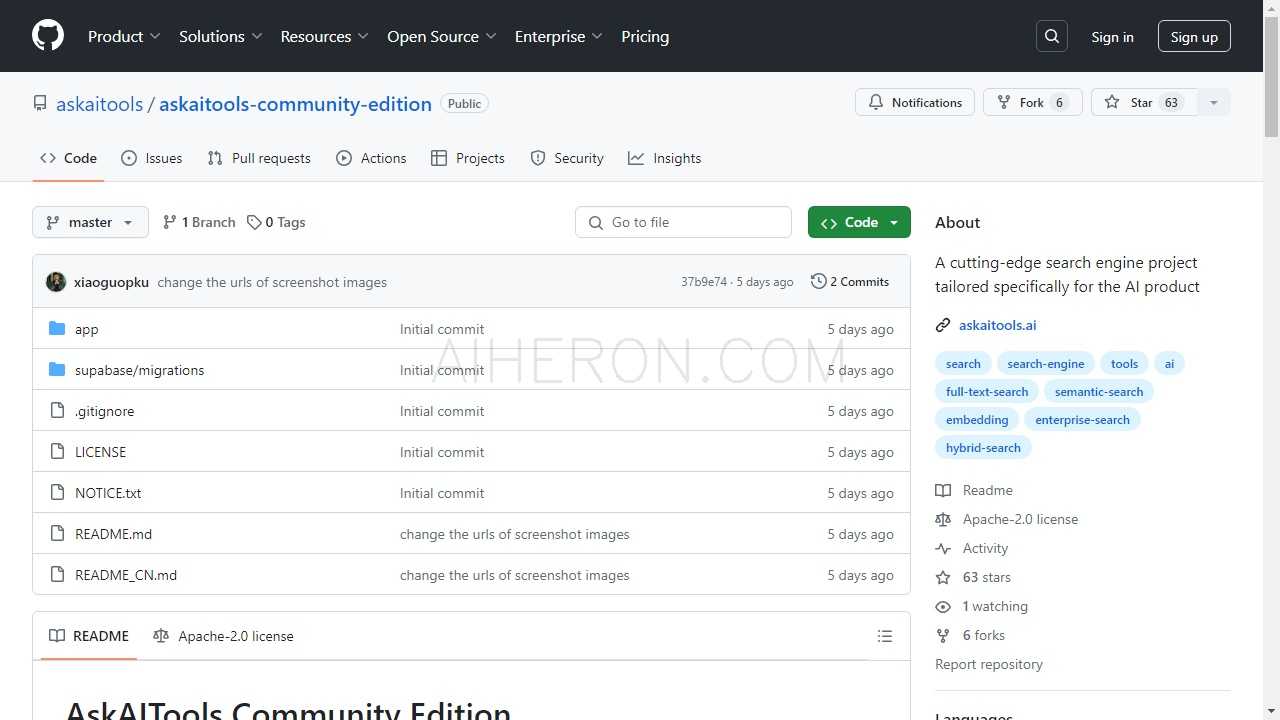Click the Sign up button
Viewport: 1280px width, 720px height.
pyautogui.click(x=1194, y=37)
